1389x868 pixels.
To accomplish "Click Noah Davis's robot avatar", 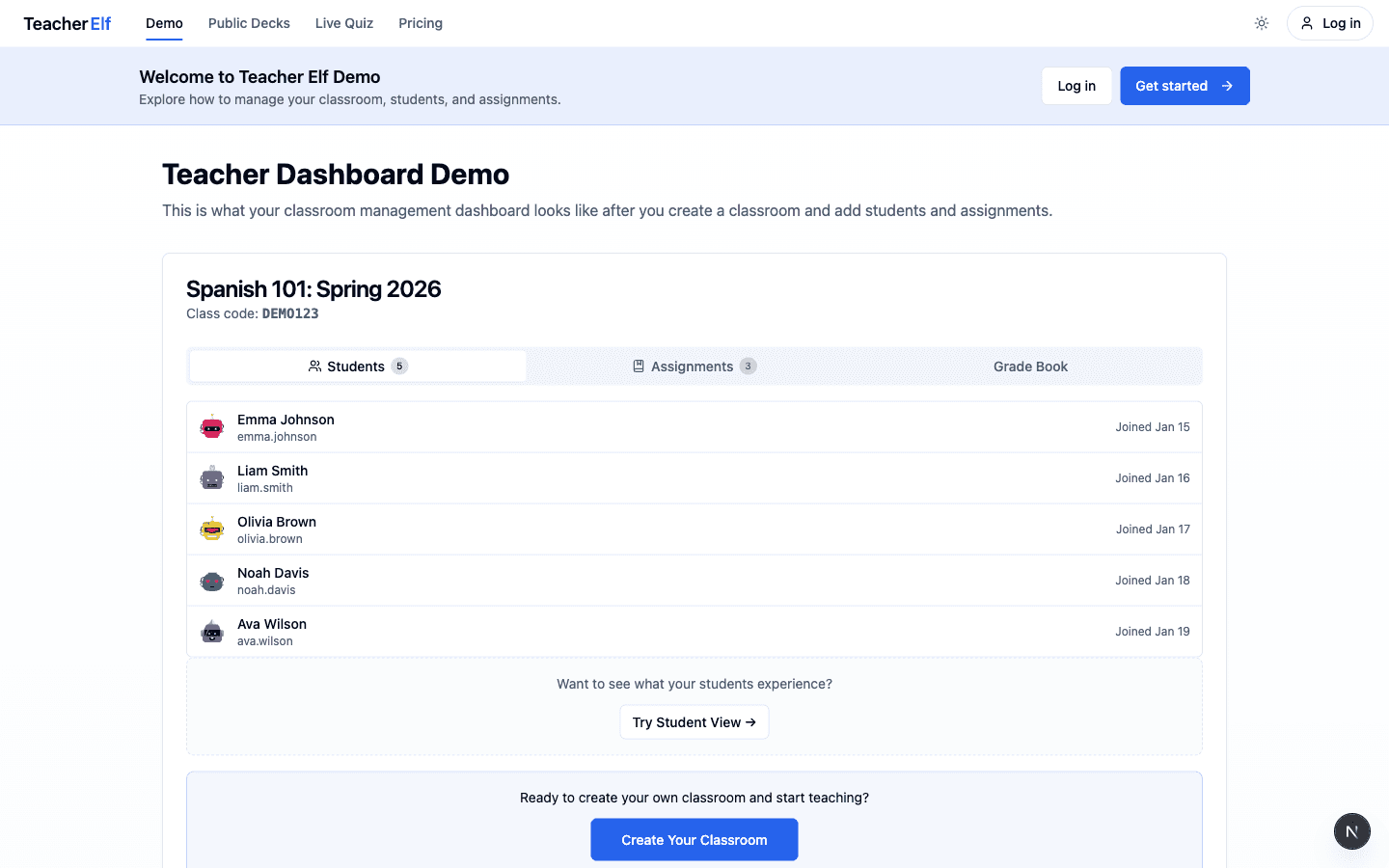I will pos(212,581).
